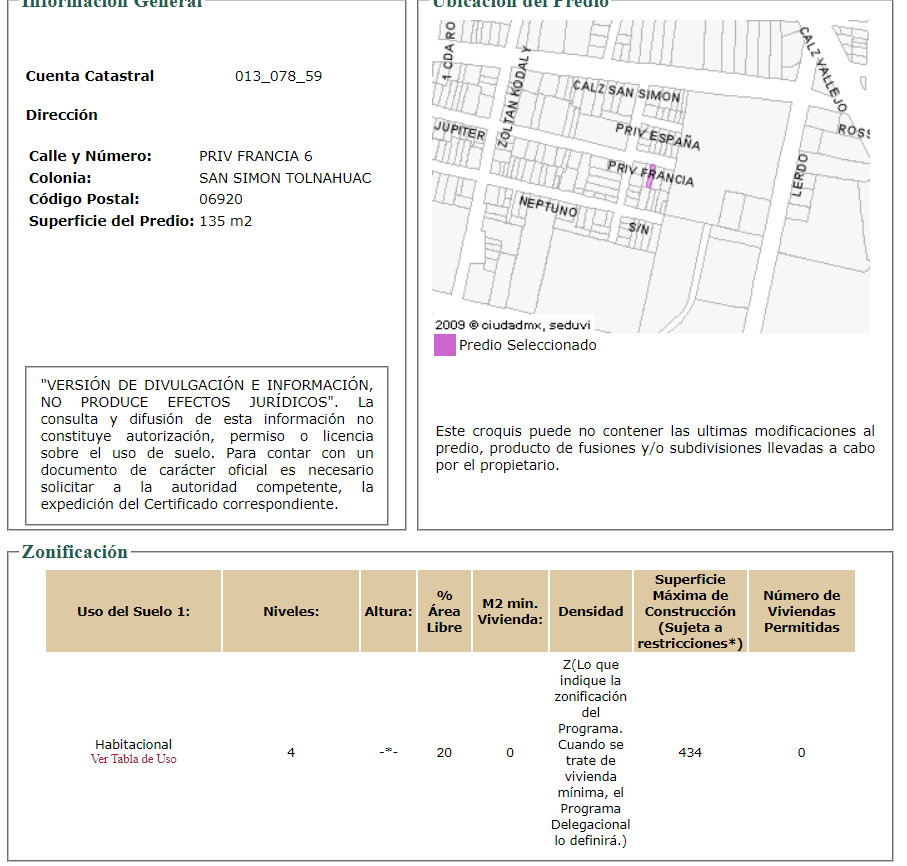Click the Niveles column header
The image size is (907, 866).
(x=291, y=611)
